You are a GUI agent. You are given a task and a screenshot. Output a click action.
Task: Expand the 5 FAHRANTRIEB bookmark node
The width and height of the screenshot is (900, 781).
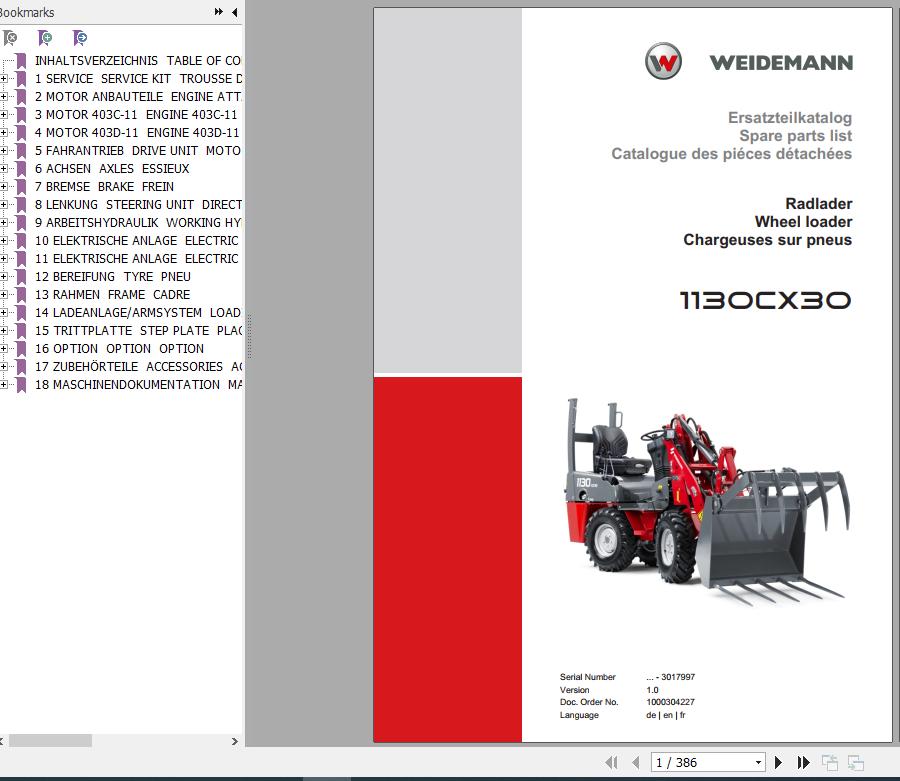pos(3,150)
